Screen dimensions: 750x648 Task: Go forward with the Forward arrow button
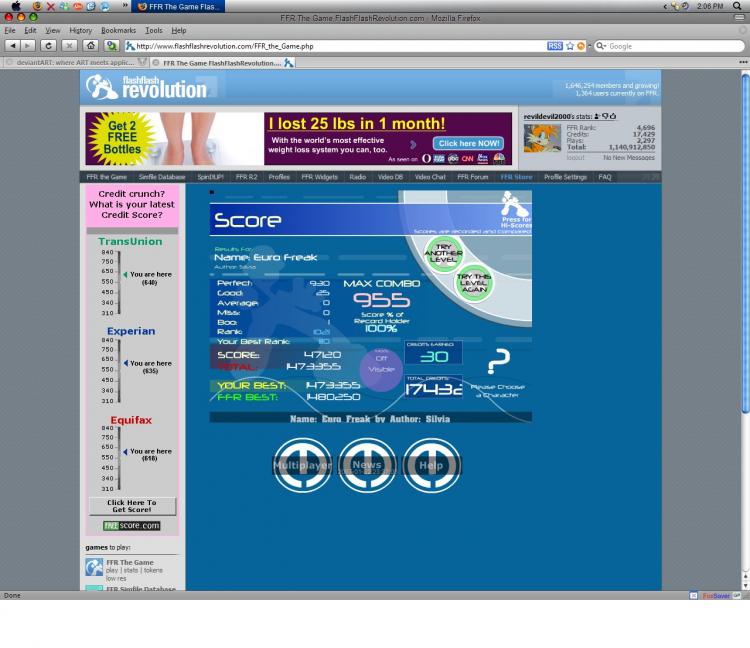point(28,46)
